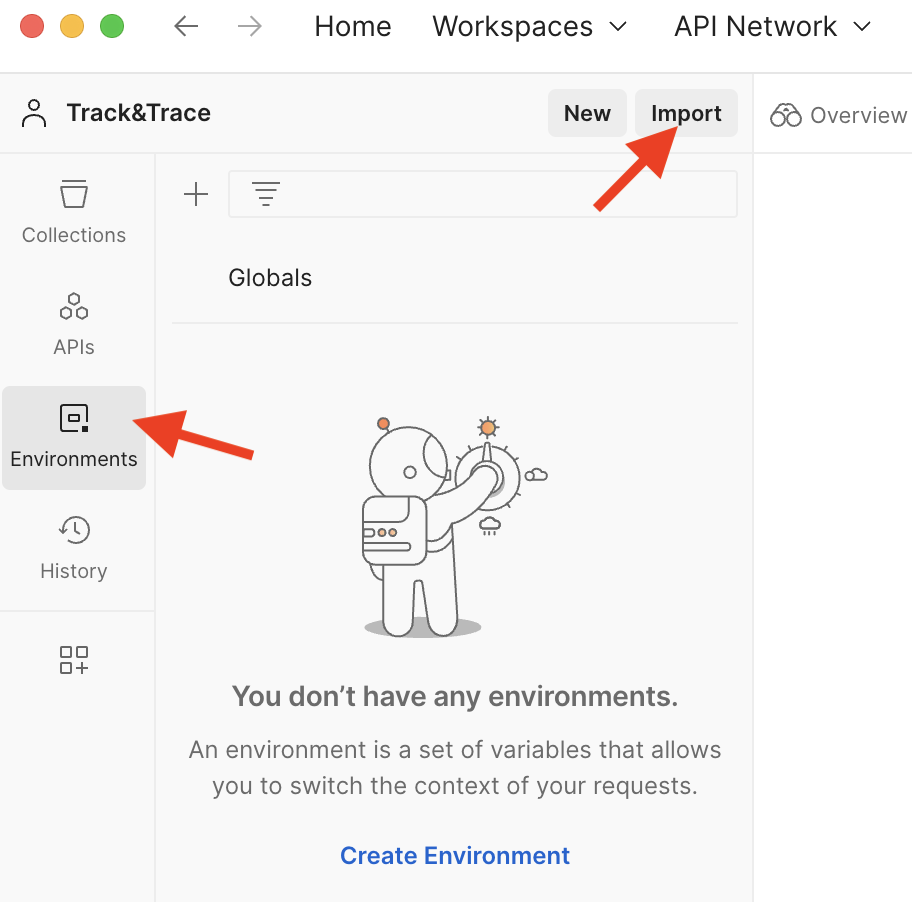The width and height of the screenshot is (912, 902).
Task: Expand the API Network dropdown
Action: click(772, 26)
